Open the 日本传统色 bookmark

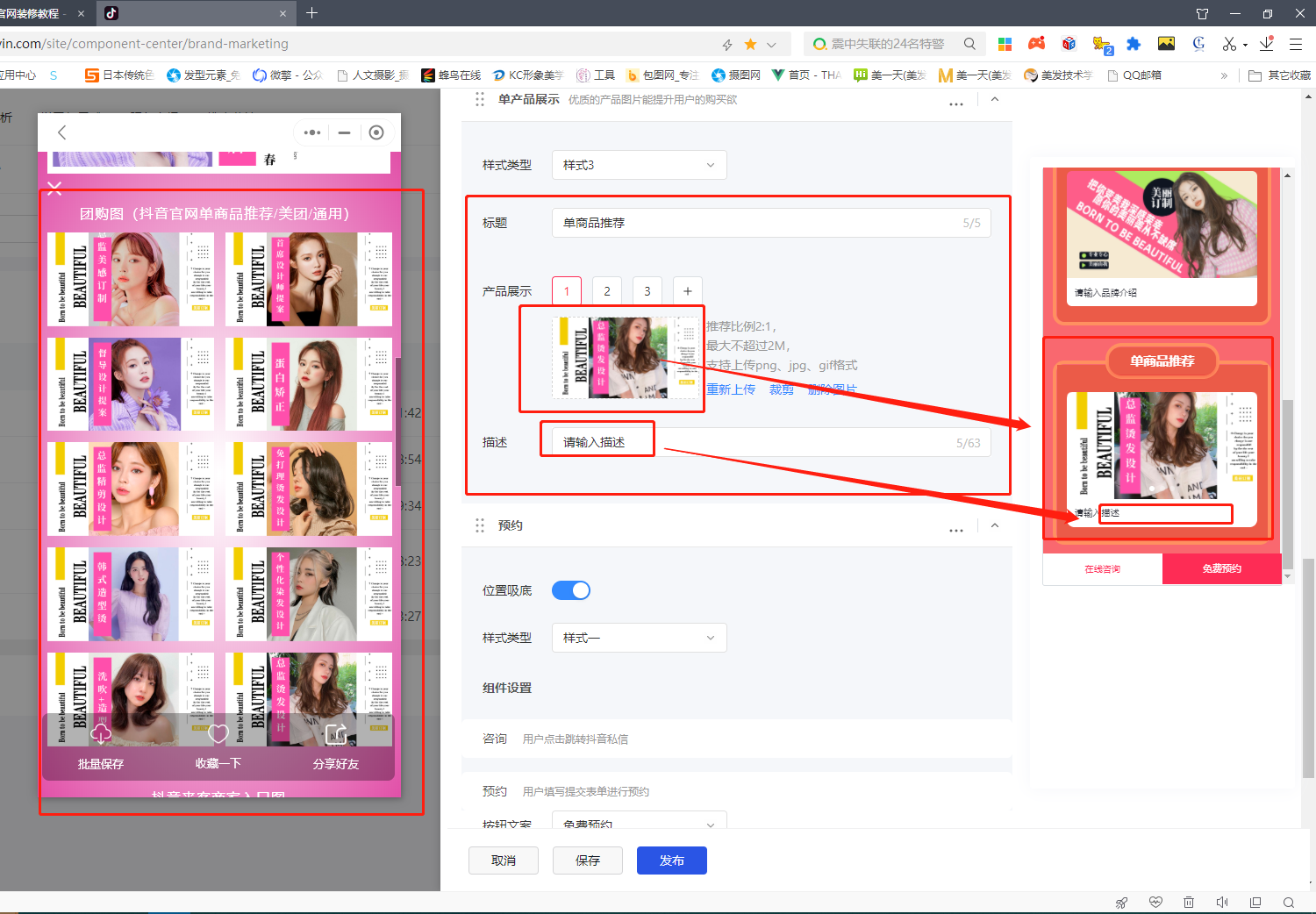(119, 75)
